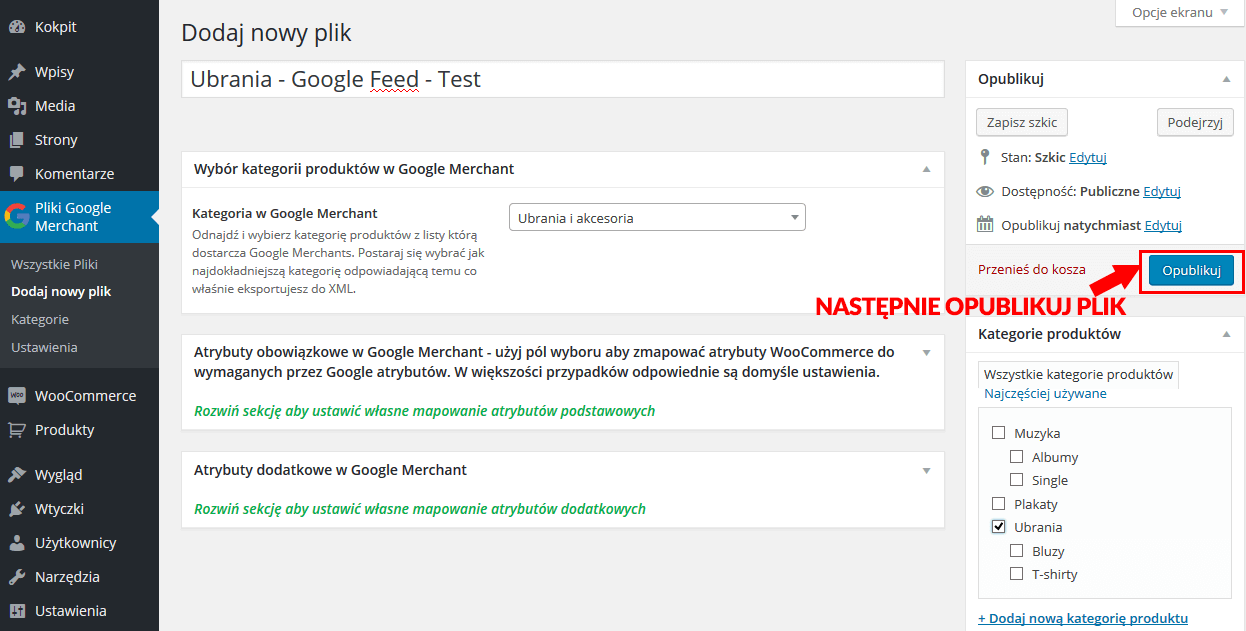Tick the T-shirty checkbox

pos(1016,574)
